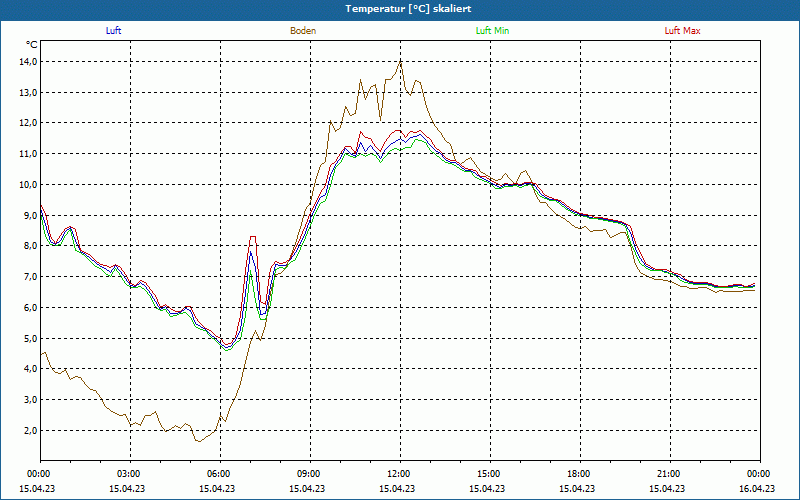Click the 13,0 value on the temperature axis
Screen dimensions: 800x500
coord(29,92)
